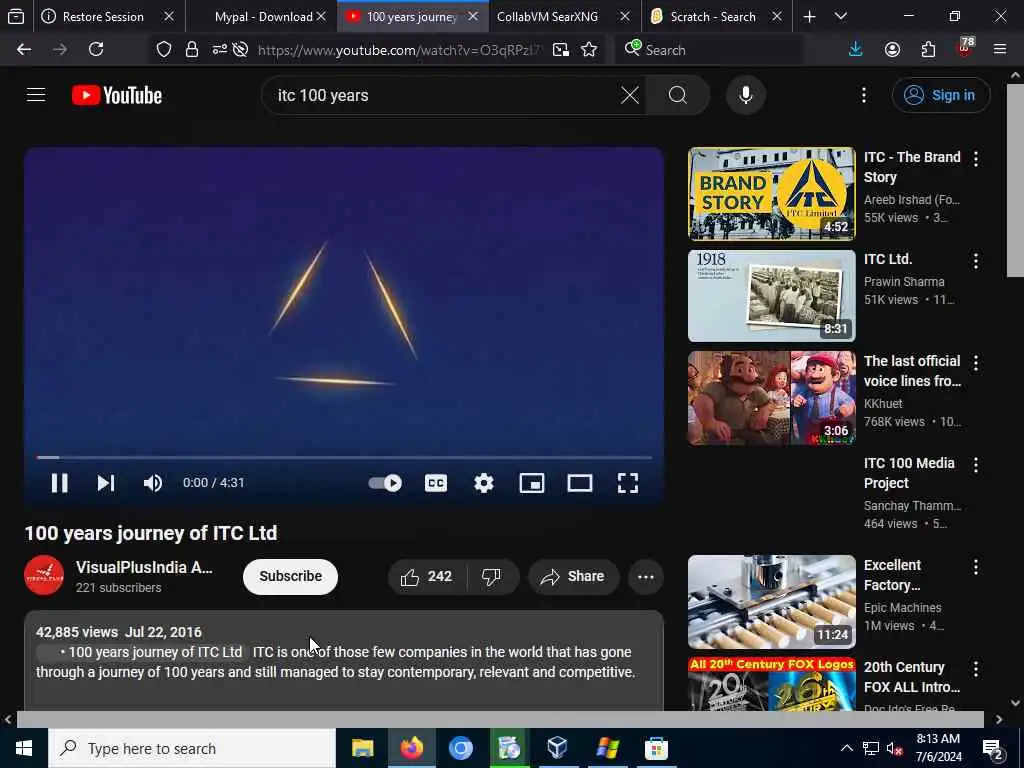This screenshot has width=1024, height=768.
Task: Toggle closed captions on the video
Action: click(436, 483)
